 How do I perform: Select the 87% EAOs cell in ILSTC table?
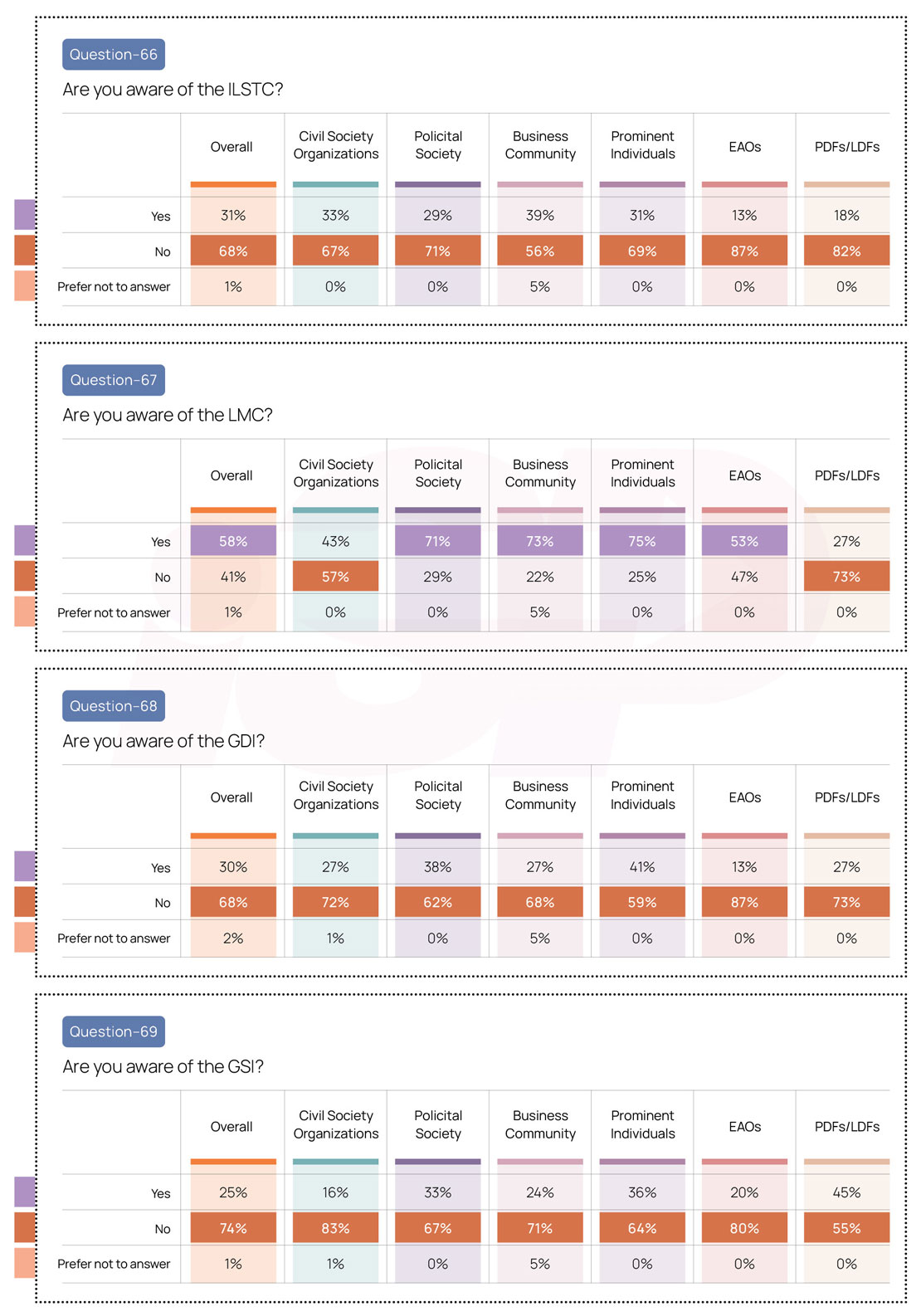point(744,251)
